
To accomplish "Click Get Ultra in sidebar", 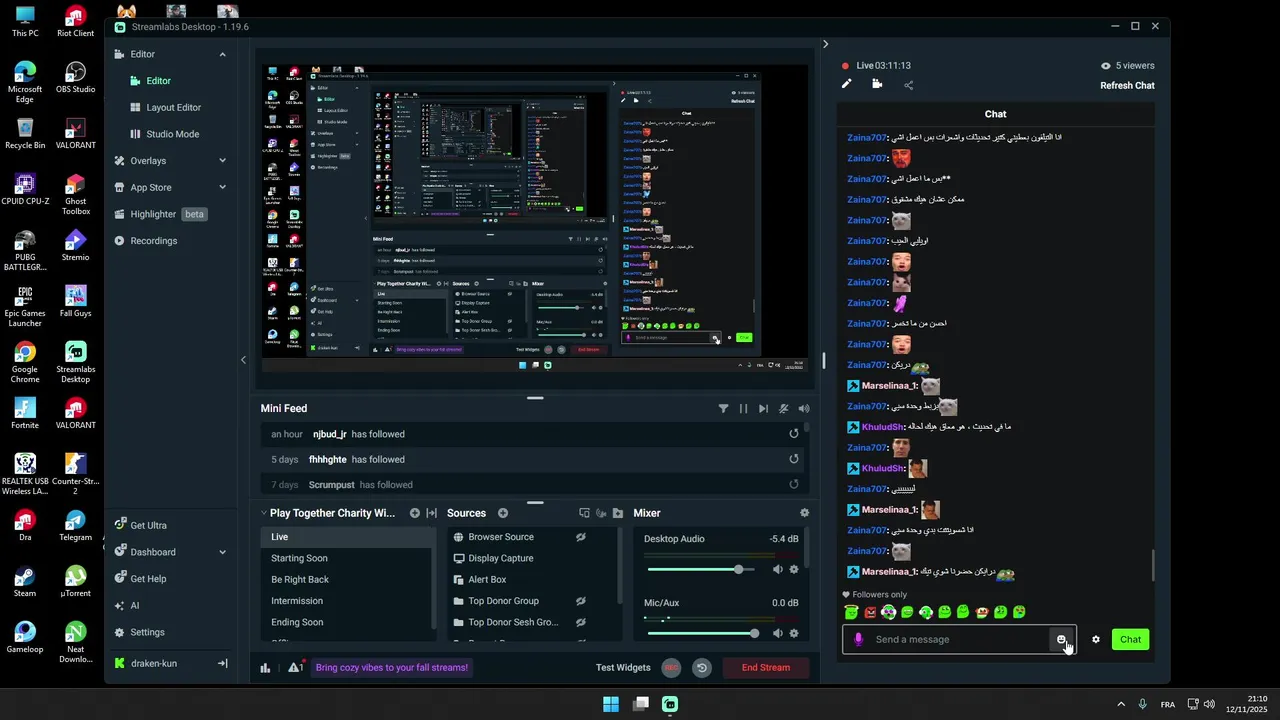I will coord(148,525).
